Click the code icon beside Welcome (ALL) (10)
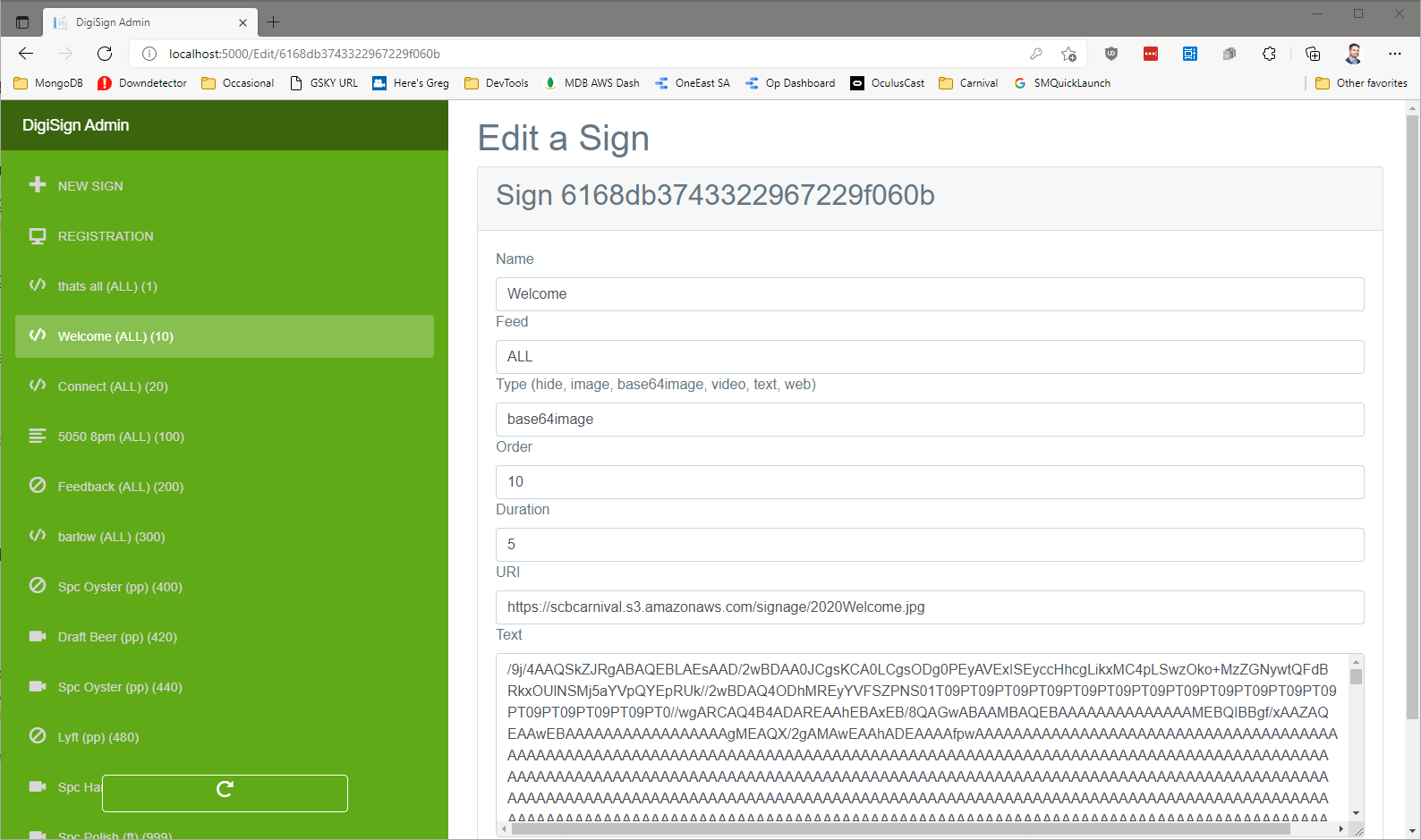Screen dimensions: 1421x840 [37, 335]
